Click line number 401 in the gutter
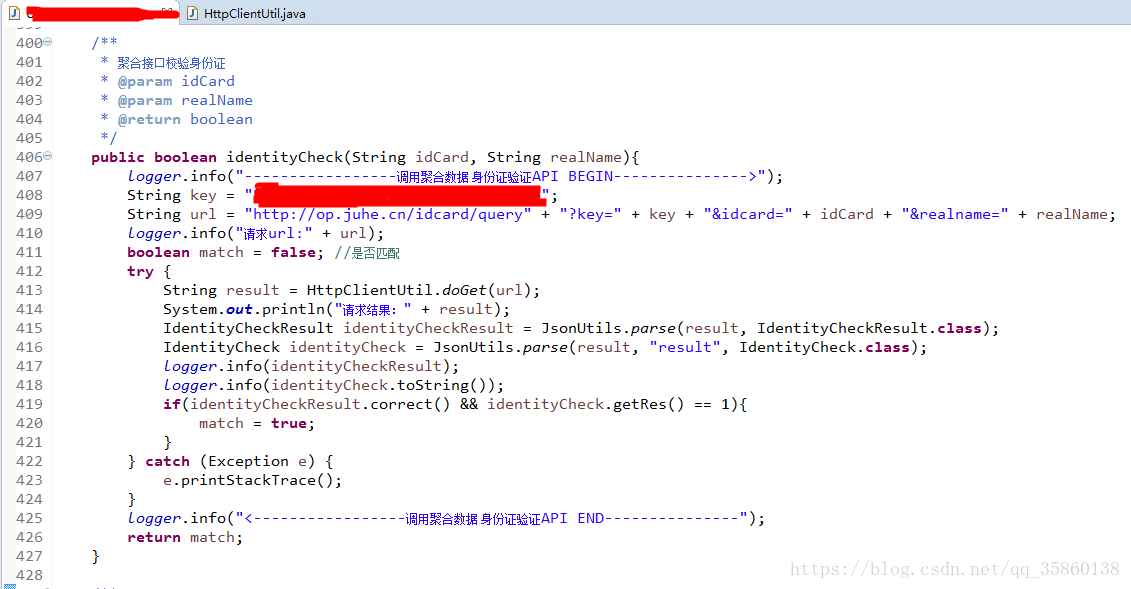Image resolution: width=1131 pixels, height=589 pixels. pyautogui.click(x=30, y=62)
